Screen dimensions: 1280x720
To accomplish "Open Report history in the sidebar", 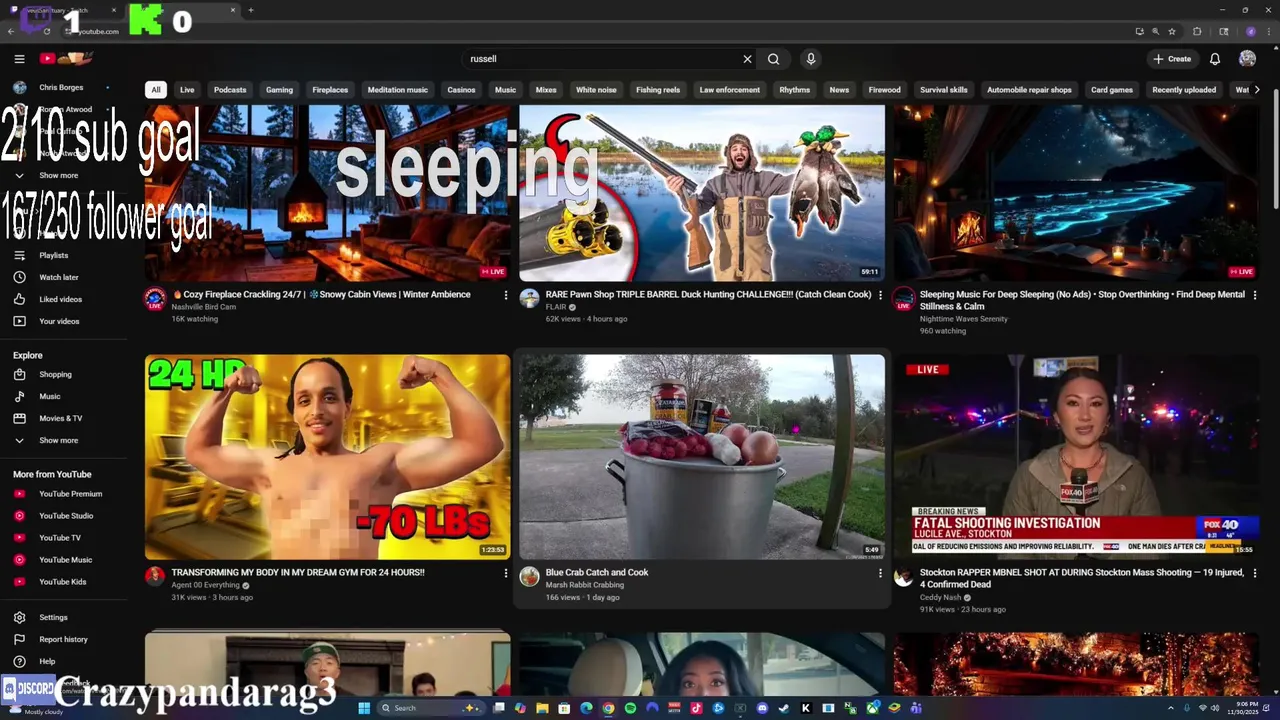I will pyautogui.click(x=63, y=639).
